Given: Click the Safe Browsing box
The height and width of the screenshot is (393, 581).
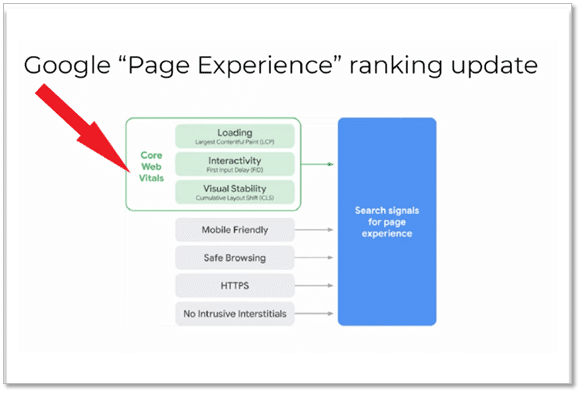Looking at the screenshot, I should pyautogui.click(x=235, y=258).
